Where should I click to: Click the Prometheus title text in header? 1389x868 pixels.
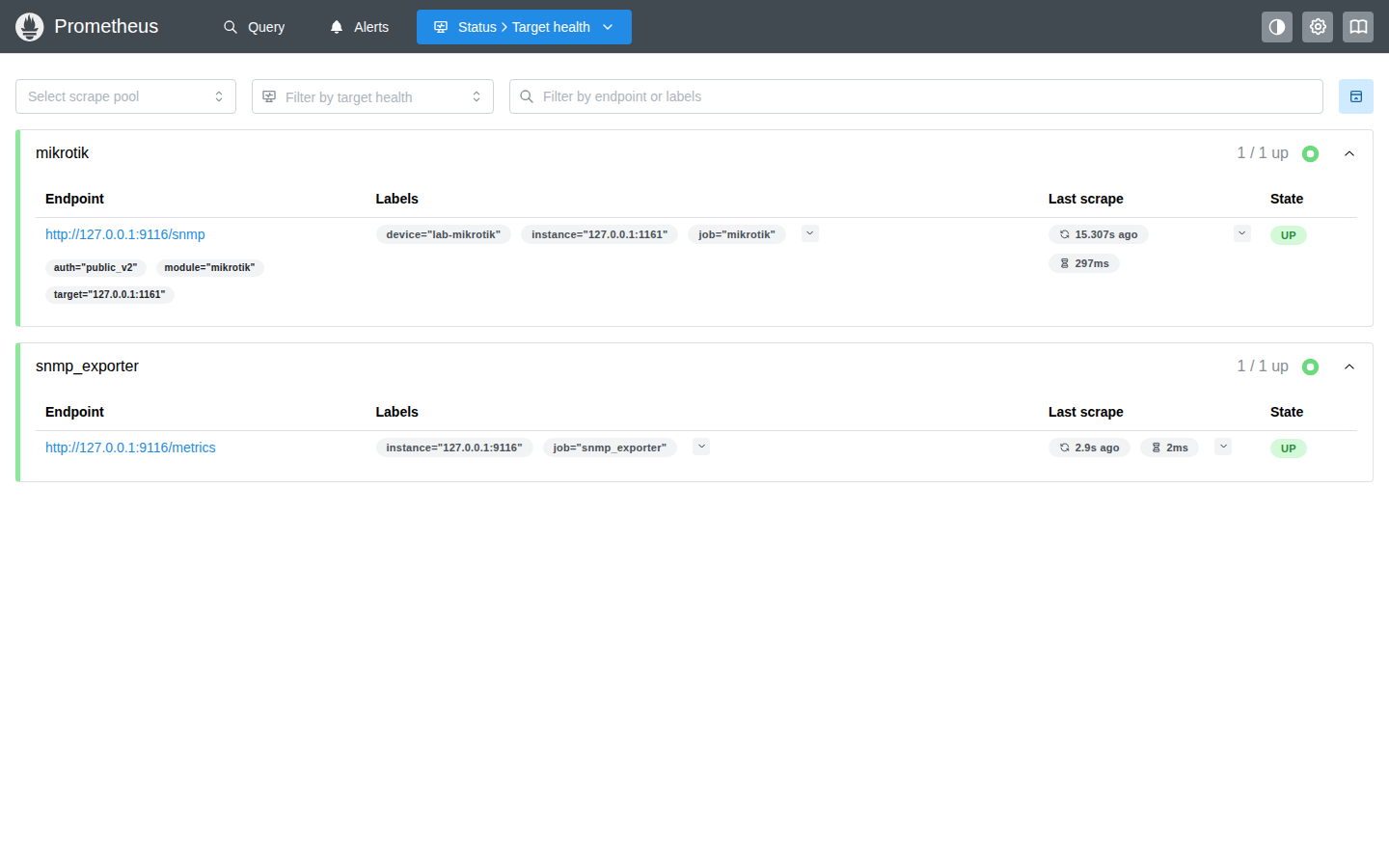(106, 27)
